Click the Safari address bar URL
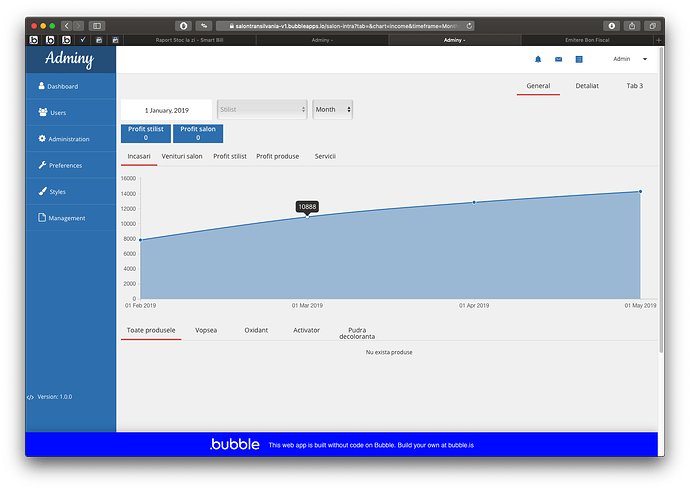This screenshot has height=490, width=690. click(x=346, y=26)
